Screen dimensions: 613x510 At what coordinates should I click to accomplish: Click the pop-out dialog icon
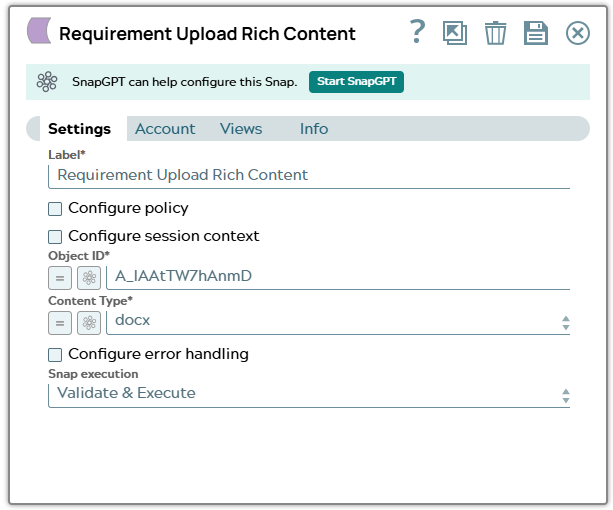coord(455,33)
